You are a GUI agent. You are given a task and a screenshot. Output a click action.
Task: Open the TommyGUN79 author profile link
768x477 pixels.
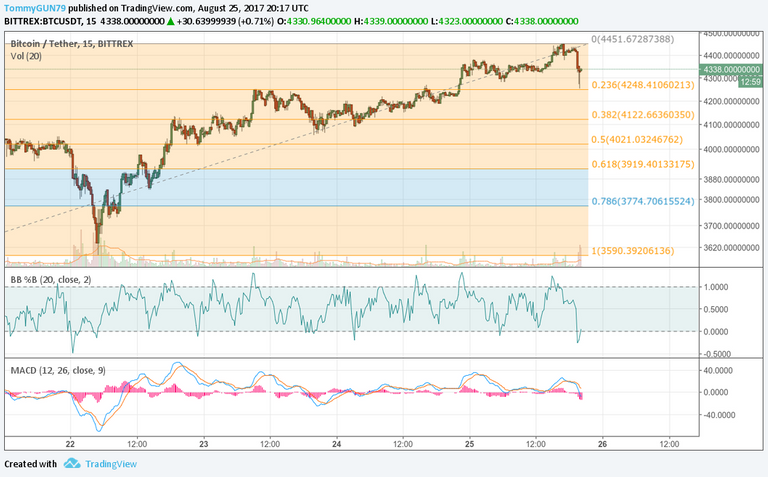point(35,8)
